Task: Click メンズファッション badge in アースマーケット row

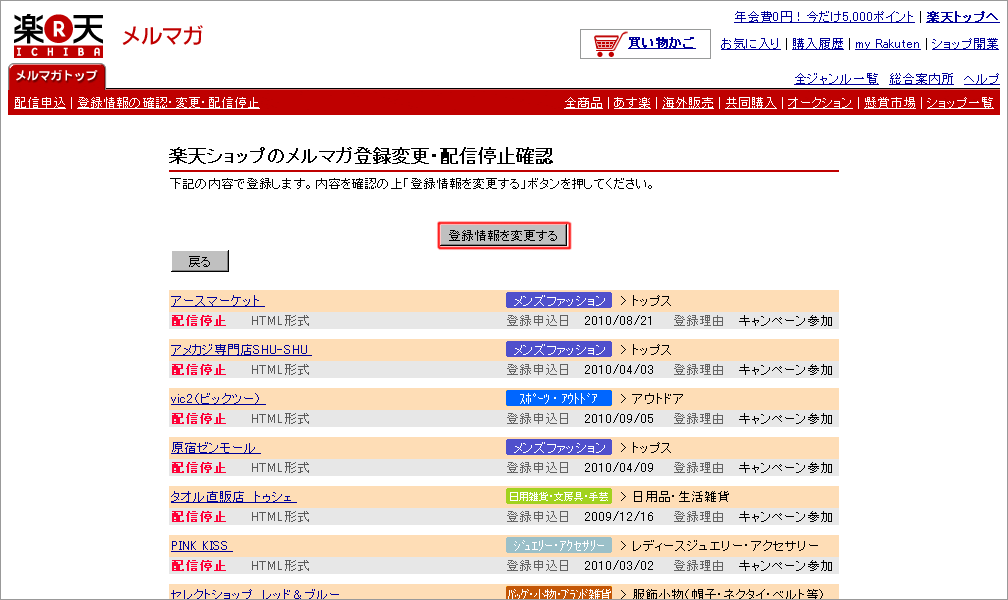Action: [559, 300]
